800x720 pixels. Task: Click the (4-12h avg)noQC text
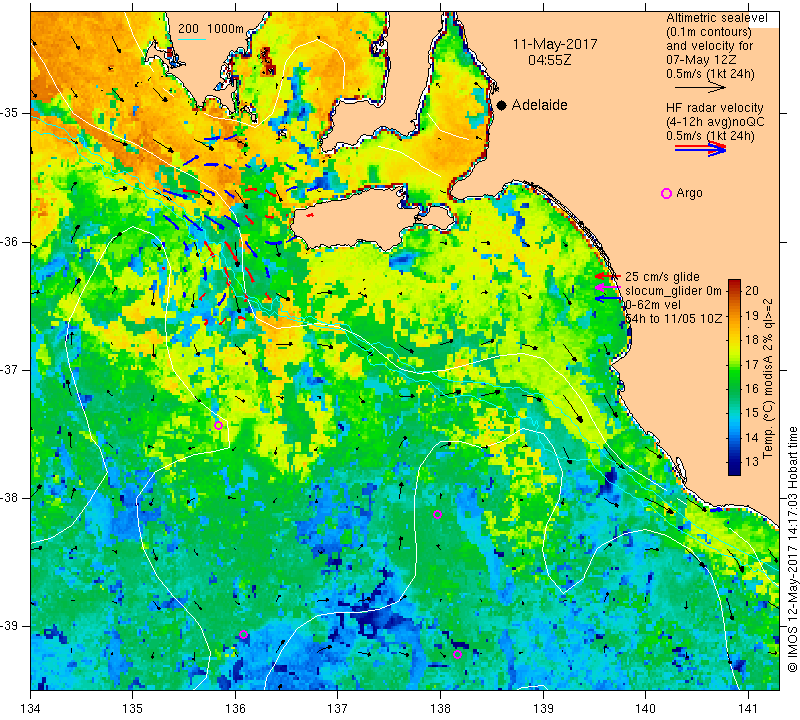pos(715,122)
